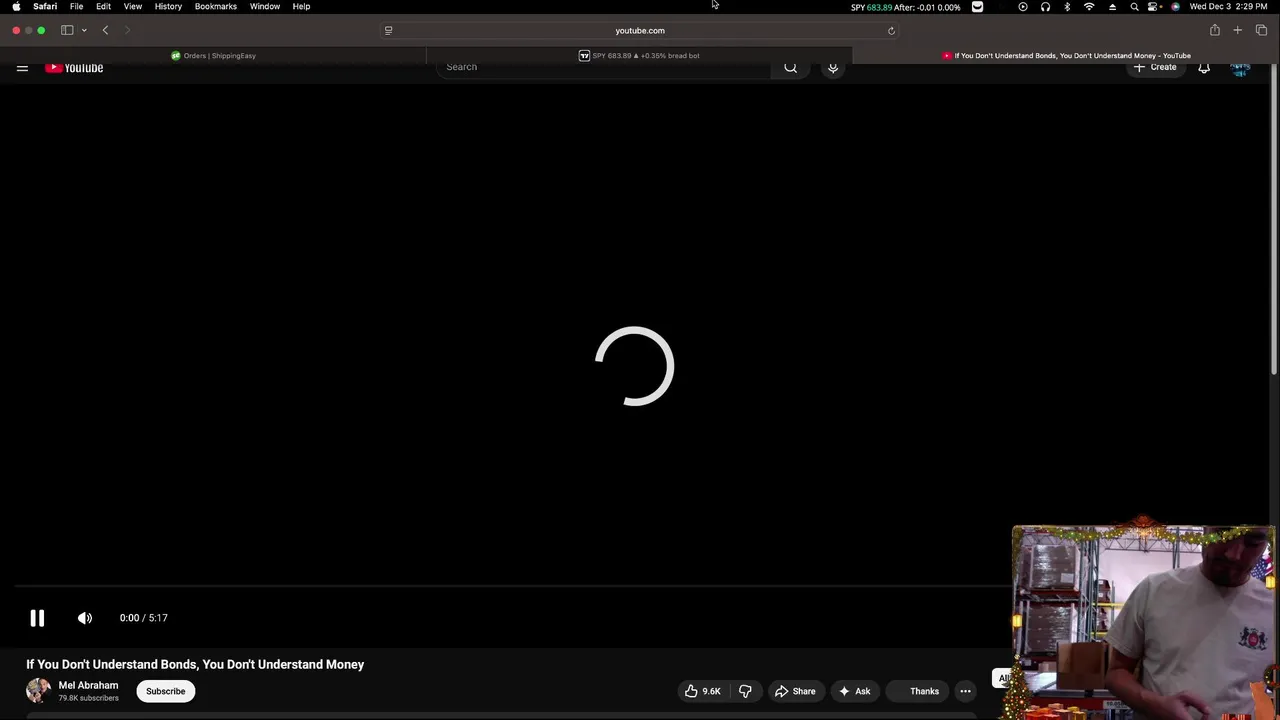The image size is (1280, 720).
Task: Switch to Orders | ShippingEasy tab
Action: pos(213,56)
